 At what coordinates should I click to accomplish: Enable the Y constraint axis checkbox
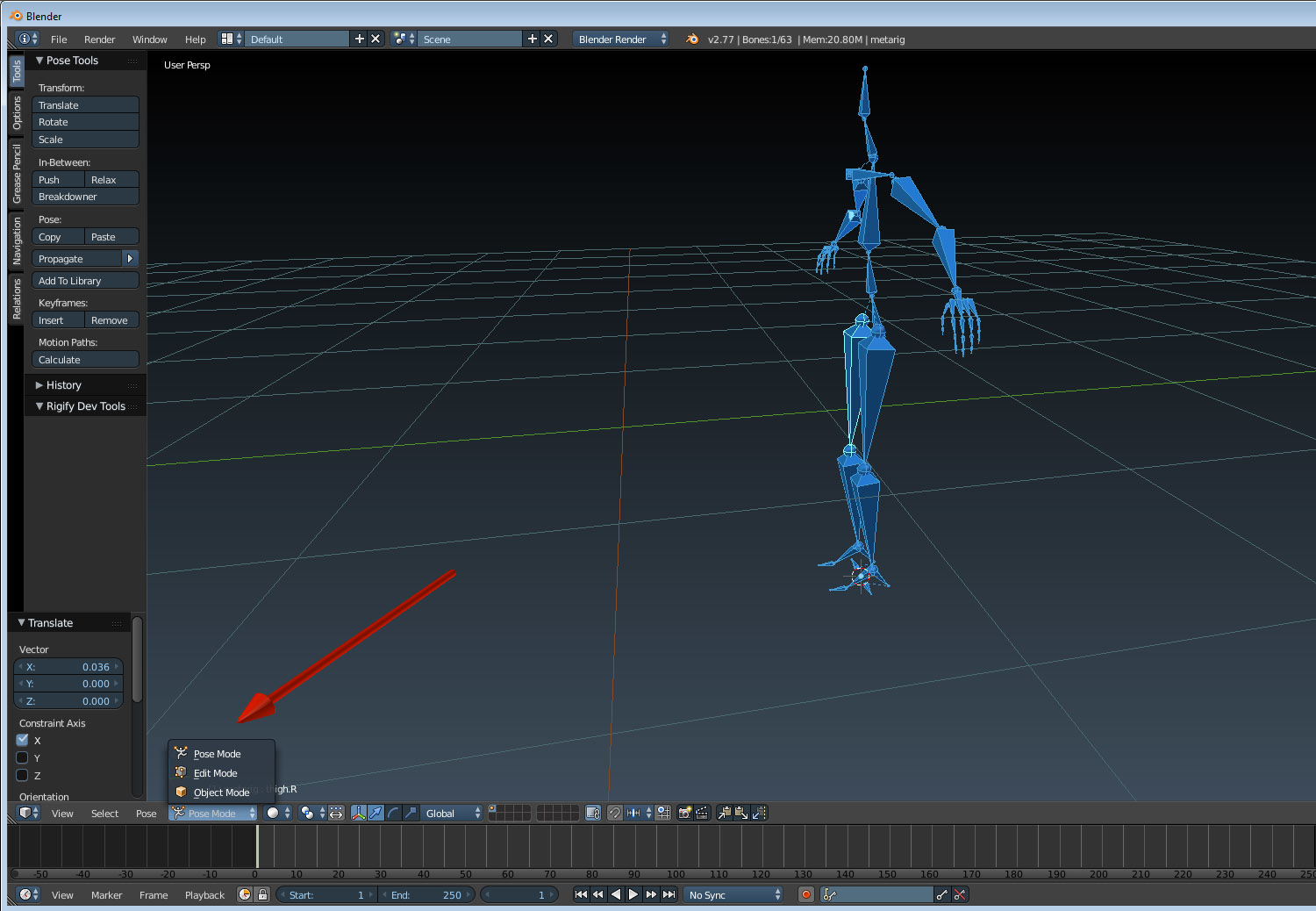click(x=23, y=757)
